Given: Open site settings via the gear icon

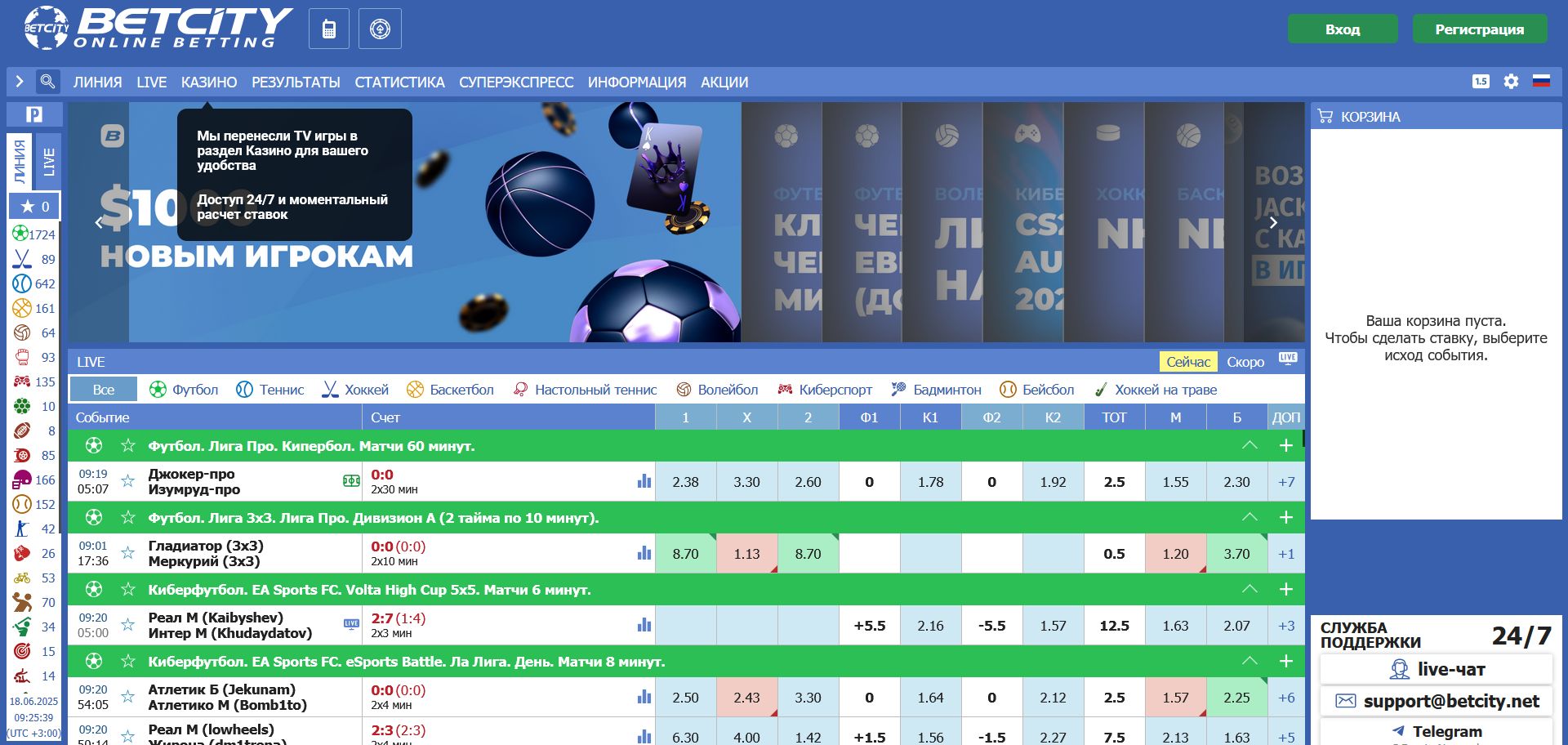Looking at the screenshot, I should (1509, 81).
